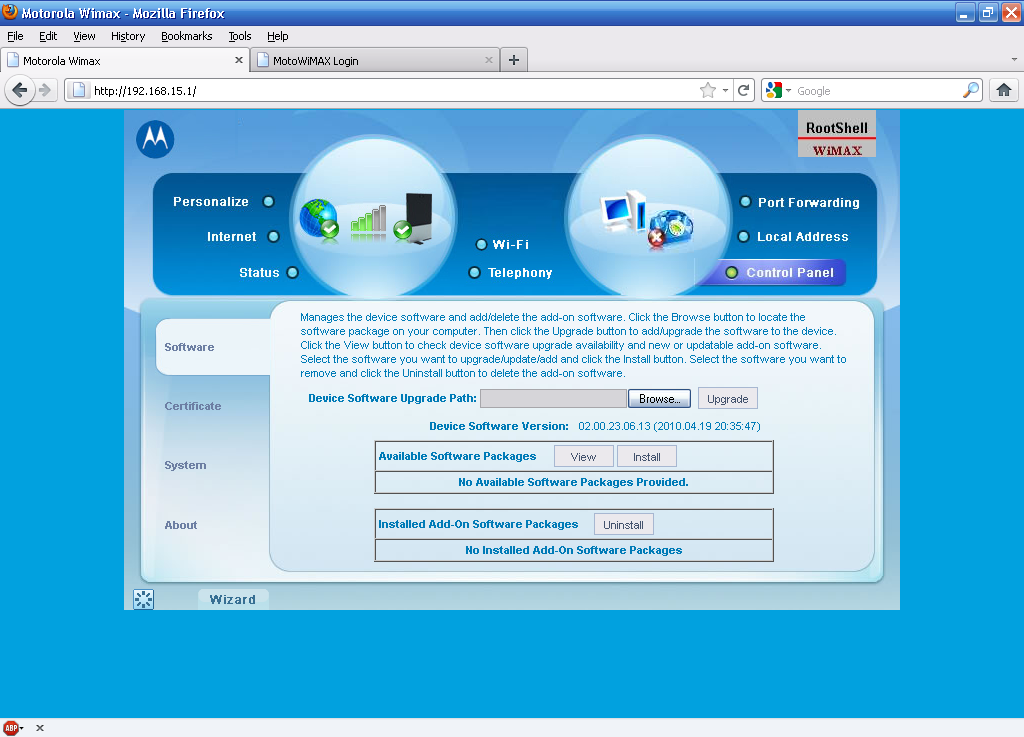The height and width of the screenshot is (737, 1024).
Task: Click the desktop computer icon
Action: click(x=623, y=212)
